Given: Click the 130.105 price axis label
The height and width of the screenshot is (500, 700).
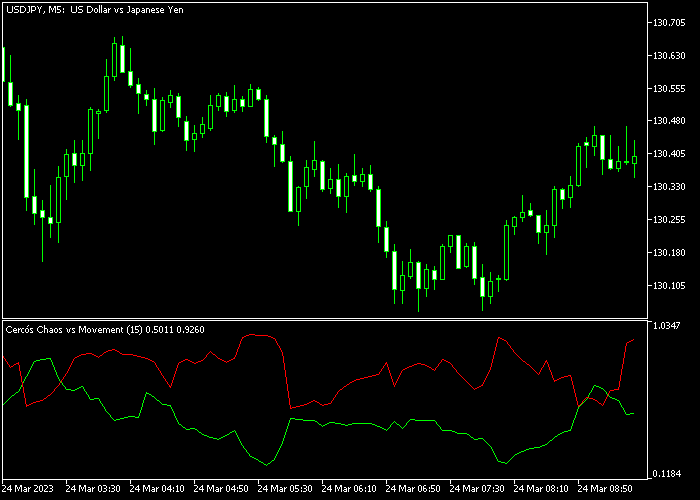Looking at the screenshot, I should [x=669, y=286].
